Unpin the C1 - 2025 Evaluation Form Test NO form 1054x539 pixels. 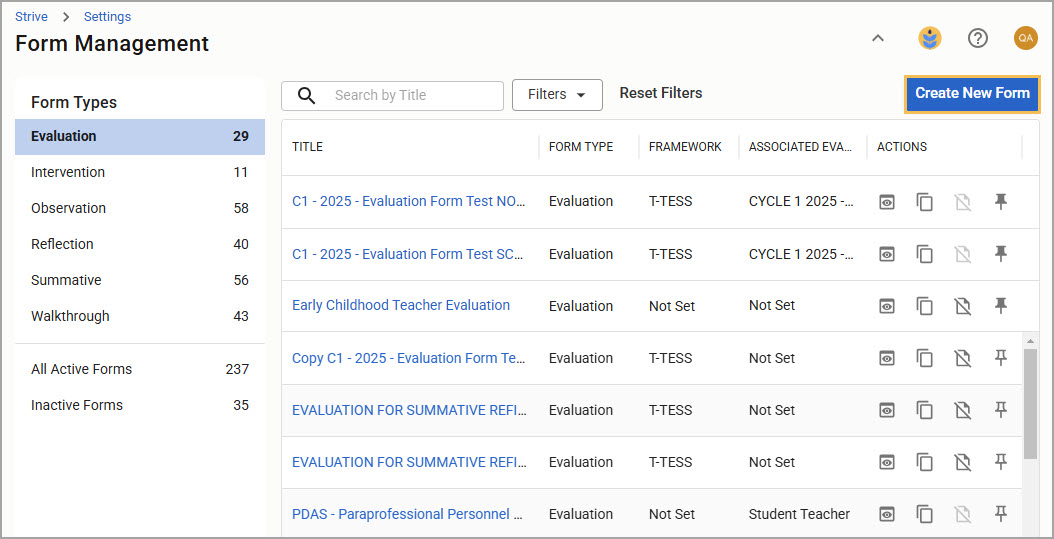[1001, 201]
